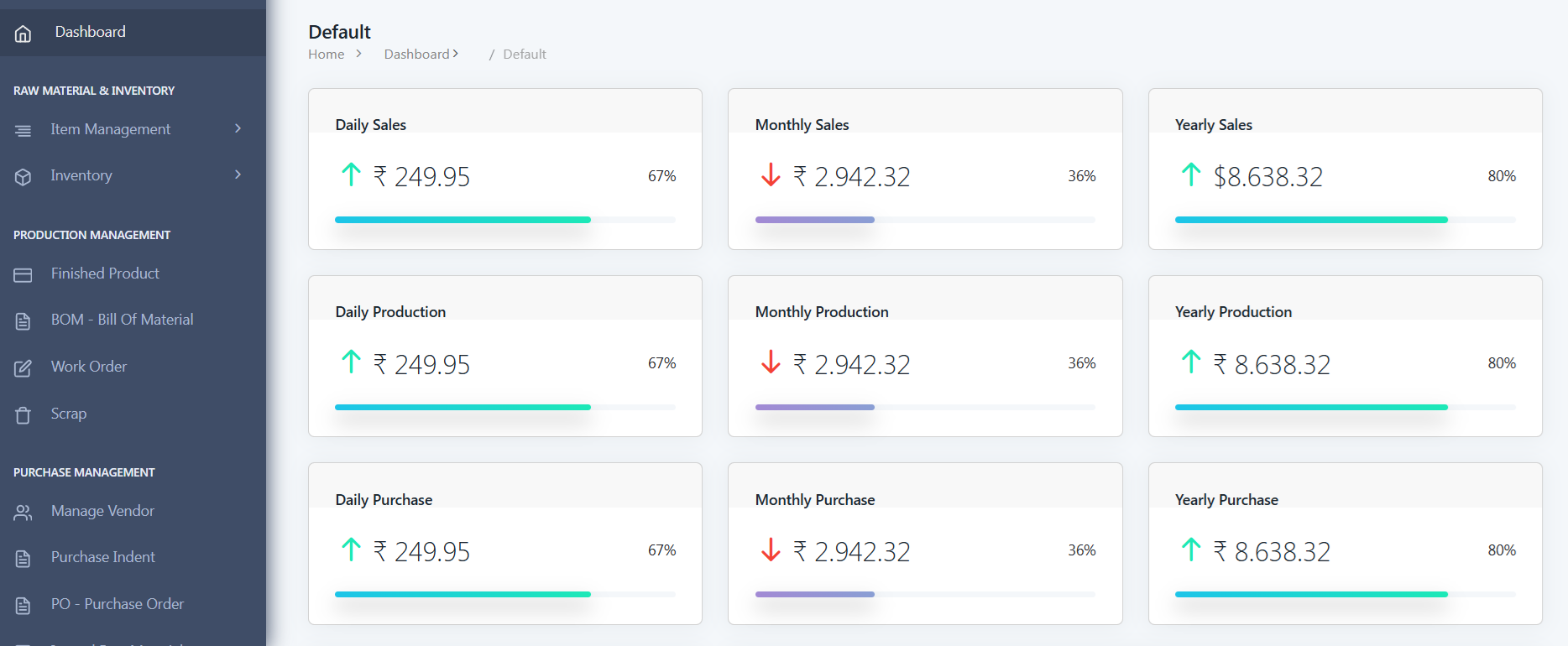This screenshot has width=1568, height=646.
Task: Click the Work Order edit icon
Action: click(23, 368)
